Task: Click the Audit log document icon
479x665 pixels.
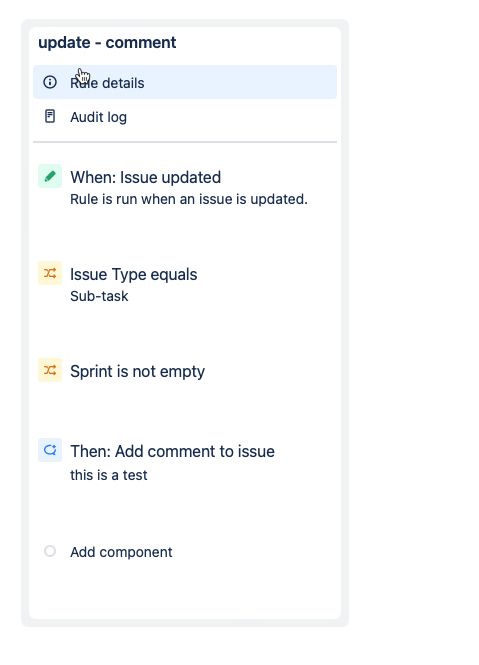Action: pyautogui.click(x=50, y=116)
